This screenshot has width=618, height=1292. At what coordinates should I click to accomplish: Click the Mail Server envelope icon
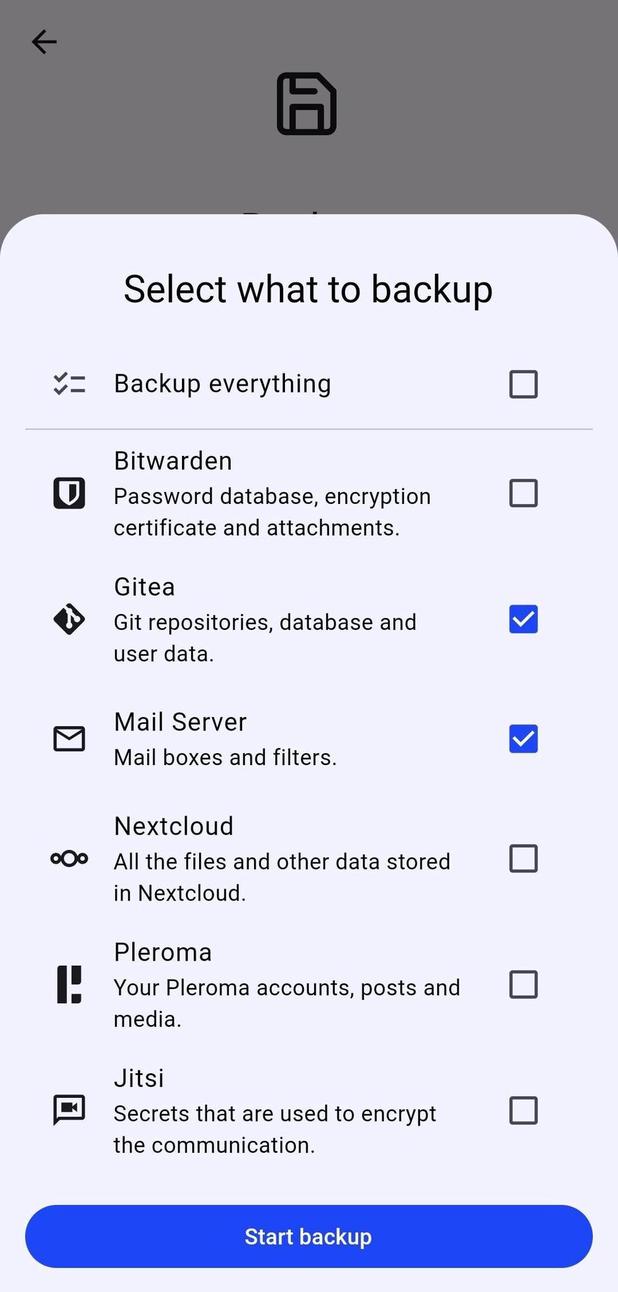pyautogui.click(x=68, y=739)
